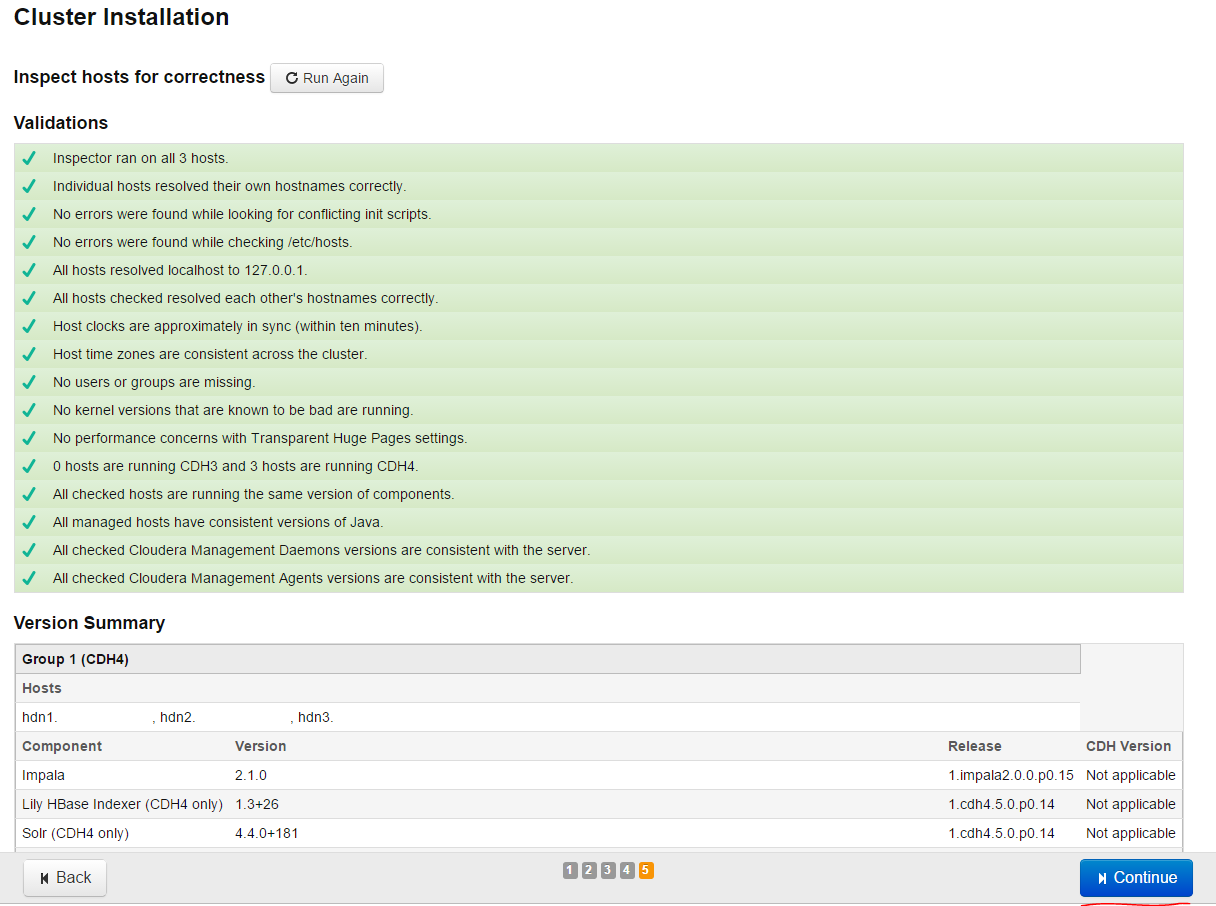Jump to wizard step 1
Screen dimensions: 1216x906
[570, 870]
